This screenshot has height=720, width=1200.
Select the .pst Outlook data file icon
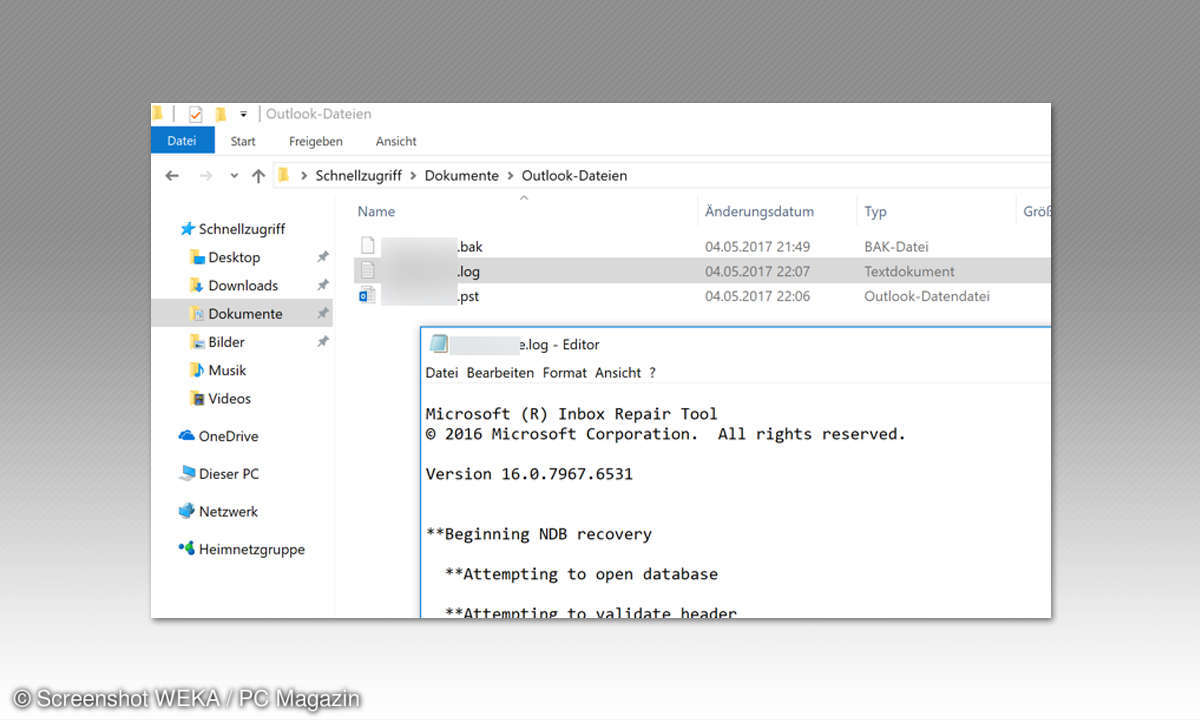367,295
